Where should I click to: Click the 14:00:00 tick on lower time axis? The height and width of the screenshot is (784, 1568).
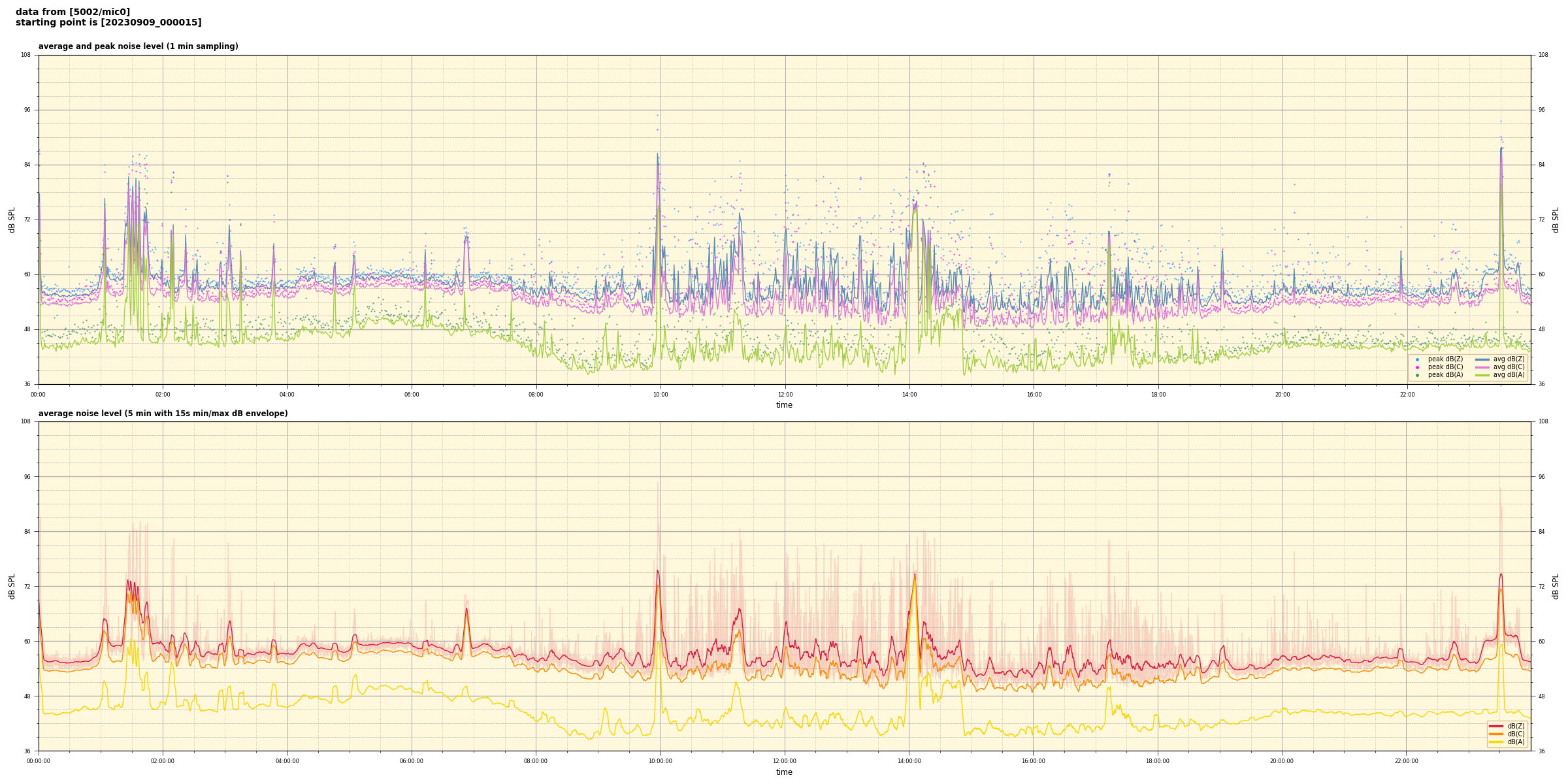pyautogui.click(x=909, y=761)
